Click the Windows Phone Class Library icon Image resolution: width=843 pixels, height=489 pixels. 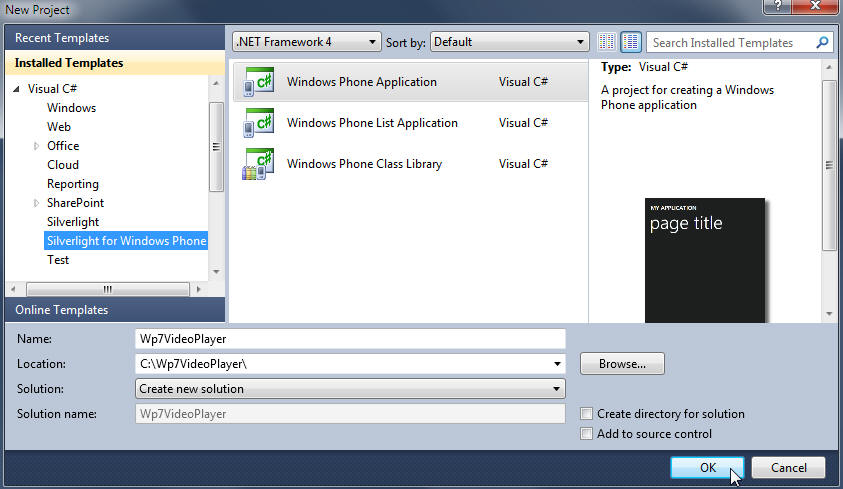259,164
